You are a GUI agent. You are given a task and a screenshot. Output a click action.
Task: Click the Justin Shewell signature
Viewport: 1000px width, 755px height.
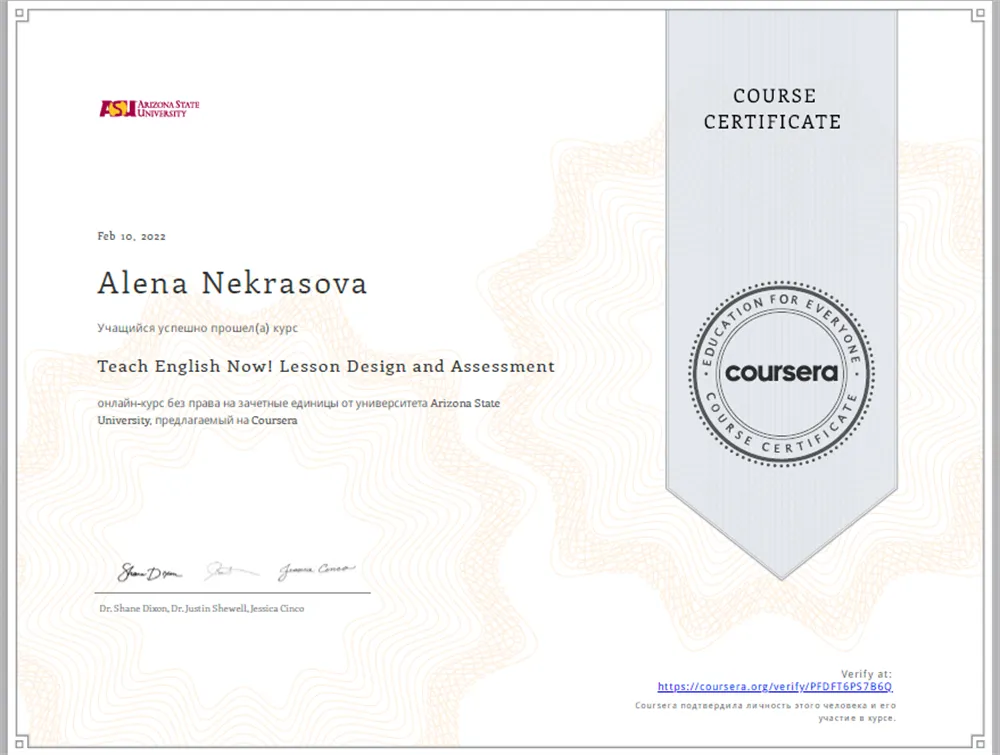(x=231, y=571)
